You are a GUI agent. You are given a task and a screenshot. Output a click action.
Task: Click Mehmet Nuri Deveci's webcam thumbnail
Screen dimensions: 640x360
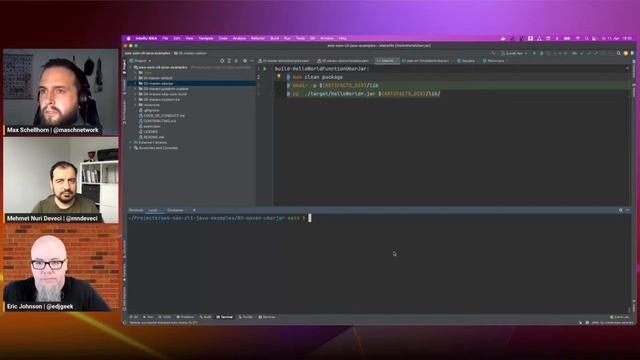(60, 180)
